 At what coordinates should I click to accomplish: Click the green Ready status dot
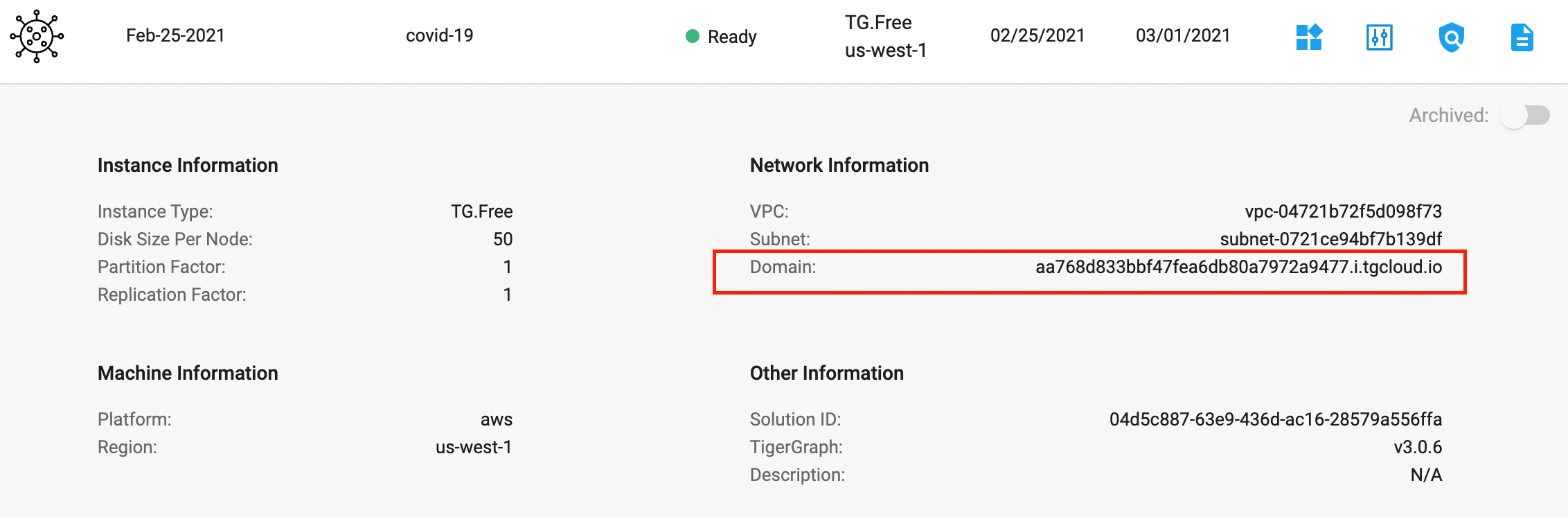click(x=692, y=36)
